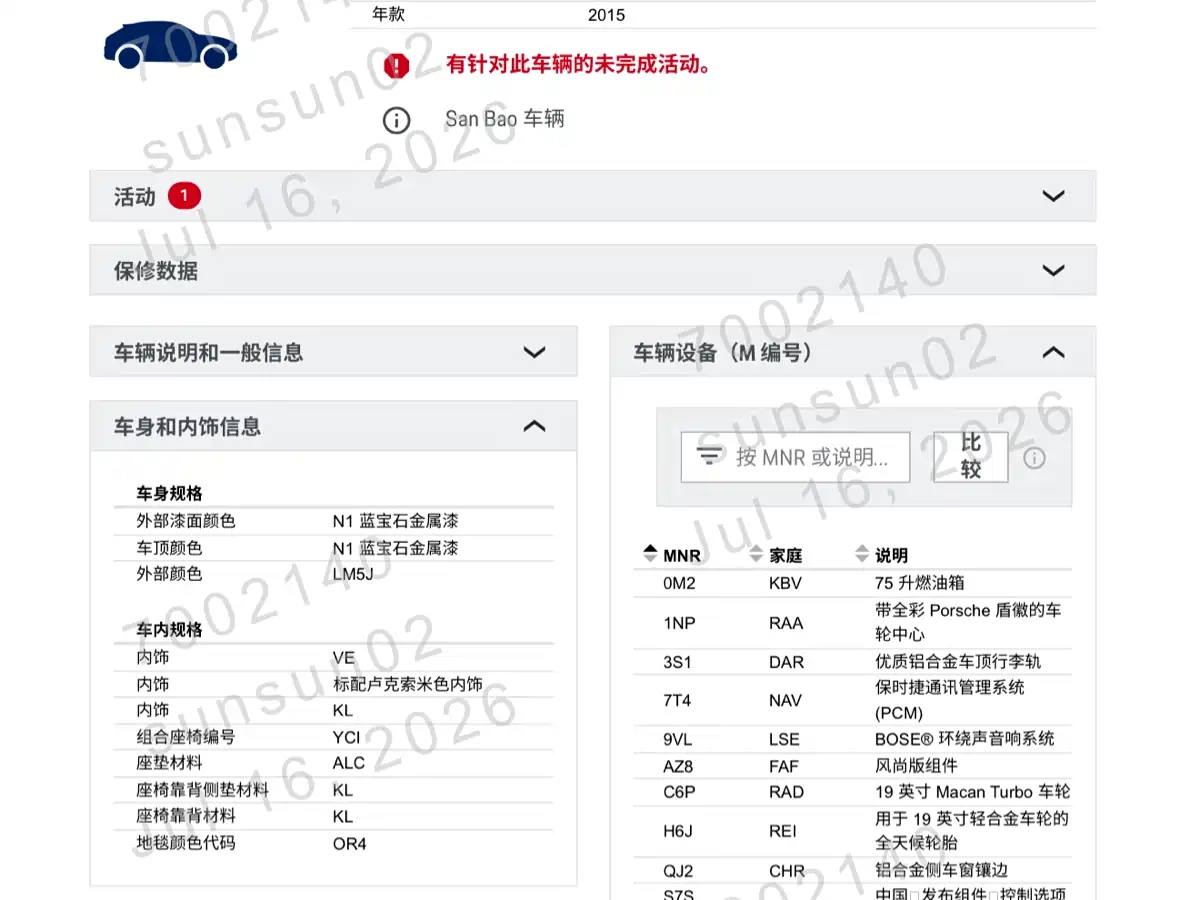Image resolution: width=1200 pixels, height=900 pixels.
Task: Click the 组合座椅编号 value YCI
Action: pyautogui.click(x=347, y=737)
